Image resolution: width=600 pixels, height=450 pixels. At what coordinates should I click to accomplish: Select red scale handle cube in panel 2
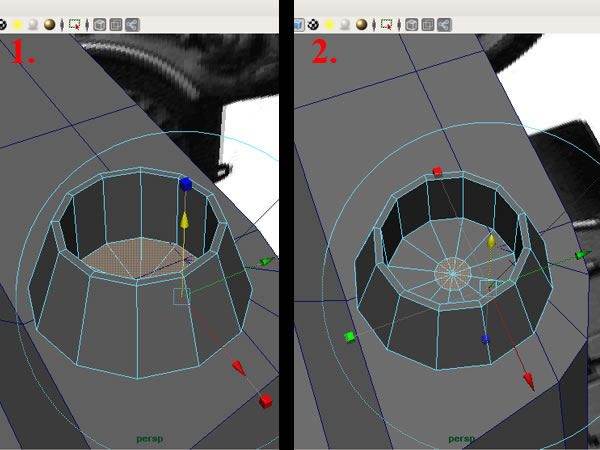[x=437, y=171]
